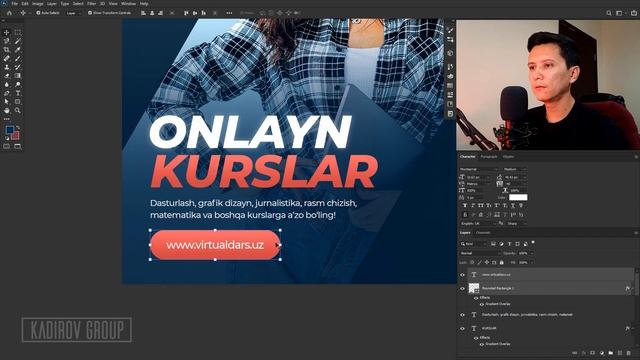Viewport: 640px width, 360px height.
Task: Select the Dodge tool
Action: tap(18, 84)
